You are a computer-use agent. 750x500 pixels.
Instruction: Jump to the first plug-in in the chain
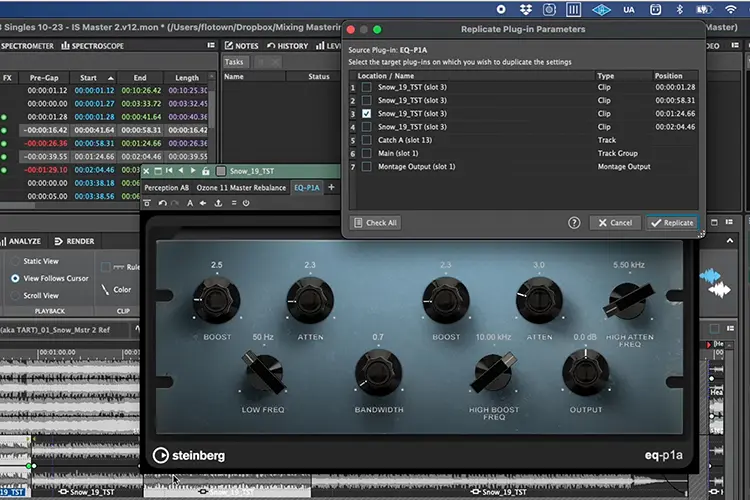click(x=169, y=171)
